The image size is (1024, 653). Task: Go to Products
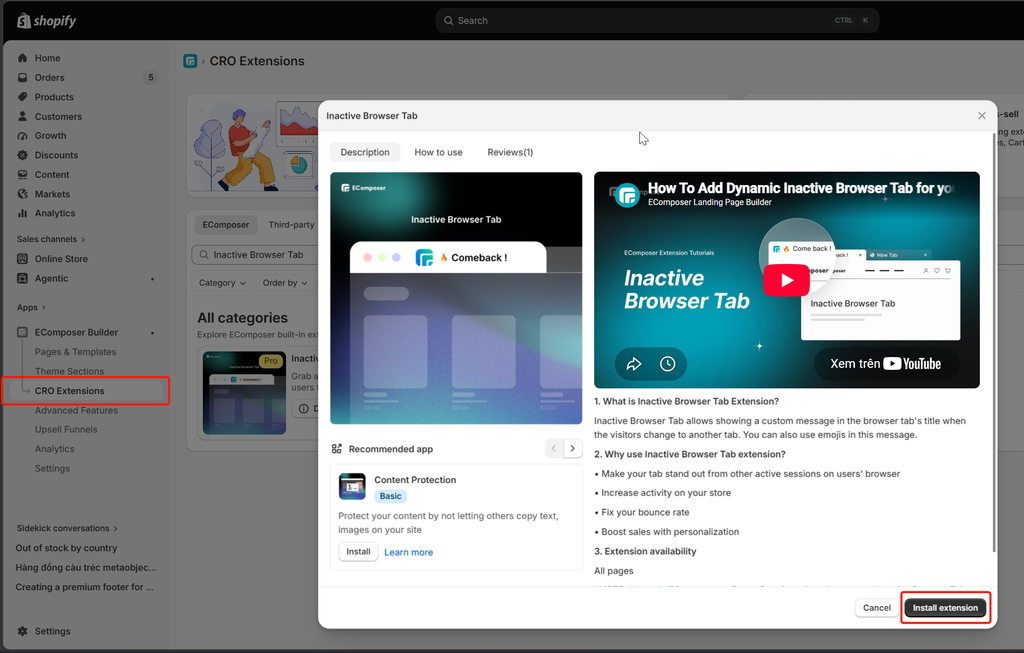point(54,97)
